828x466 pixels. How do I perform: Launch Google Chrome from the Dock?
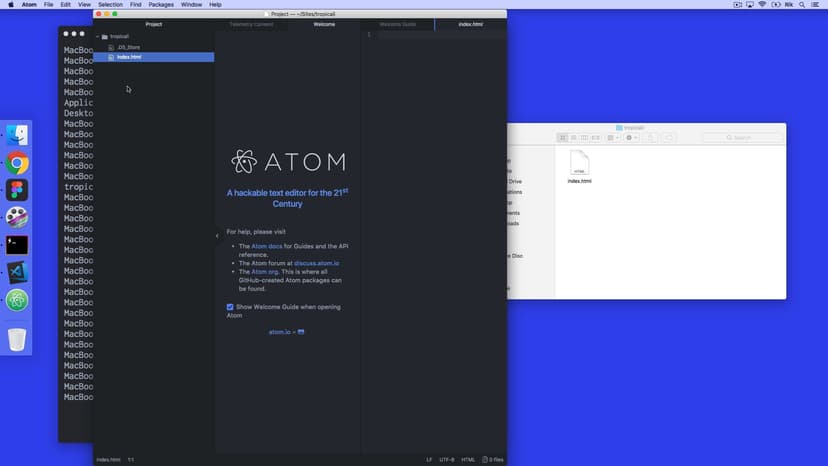[x=17, y=163]
